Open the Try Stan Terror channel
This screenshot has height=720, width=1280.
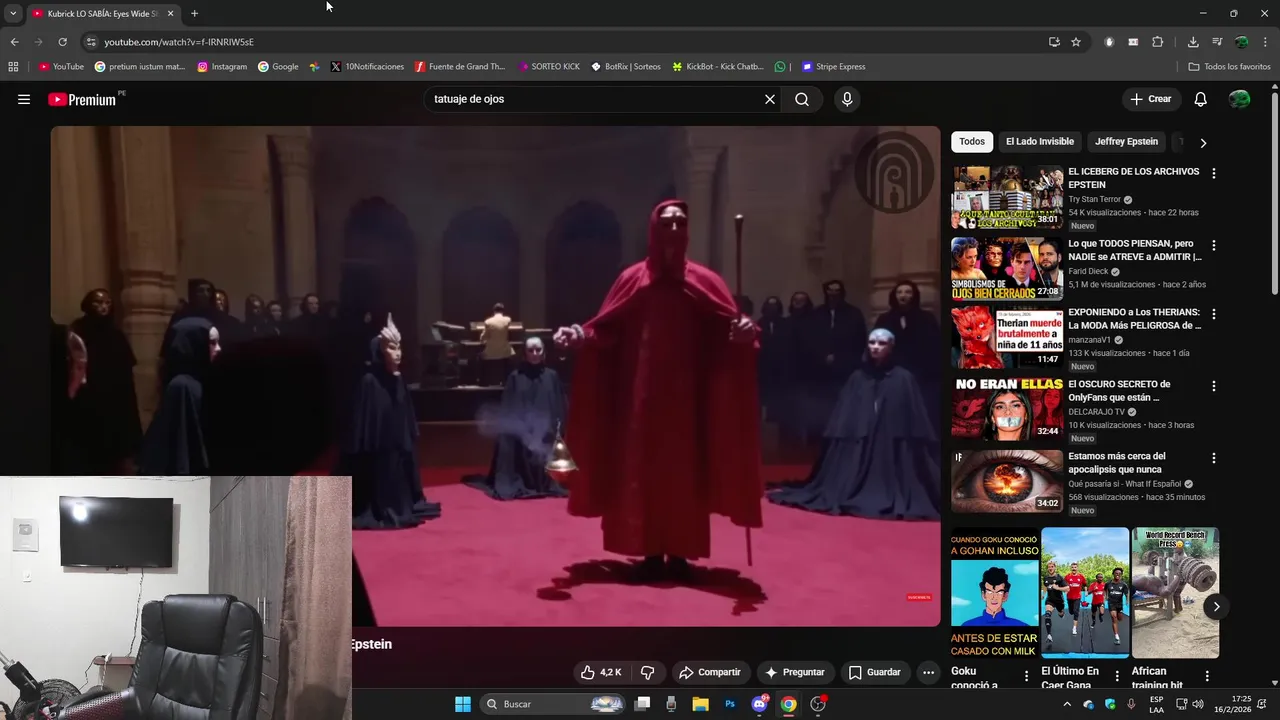coord(1094,199)
